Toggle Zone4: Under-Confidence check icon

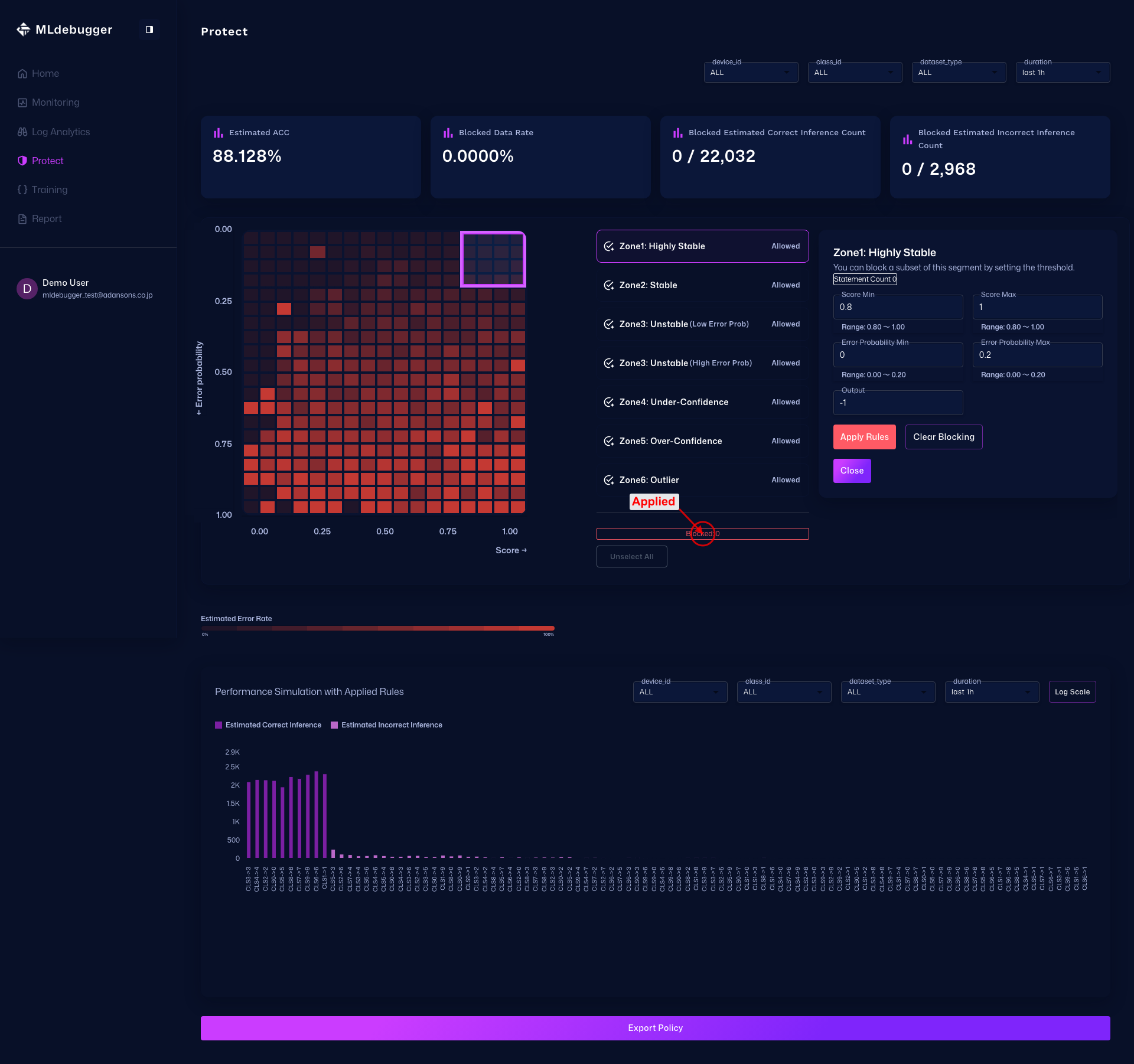(609, 402)
